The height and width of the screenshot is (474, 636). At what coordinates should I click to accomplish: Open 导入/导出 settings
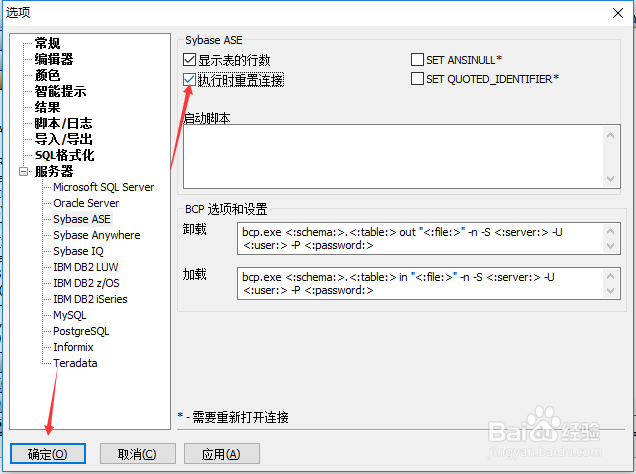tap(63, 139)
